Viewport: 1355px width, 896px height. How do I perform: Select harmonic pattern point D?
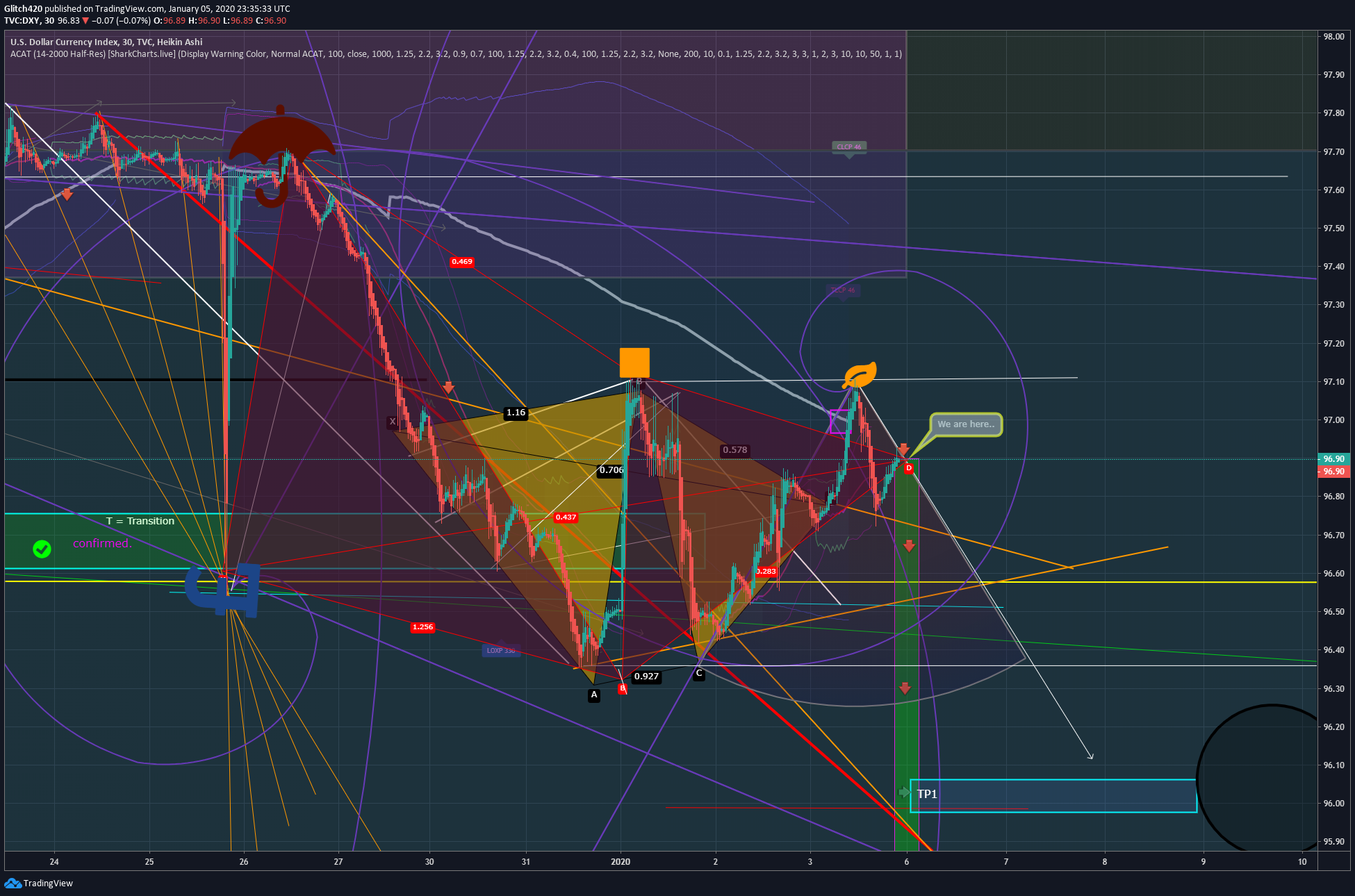point(908,468)
